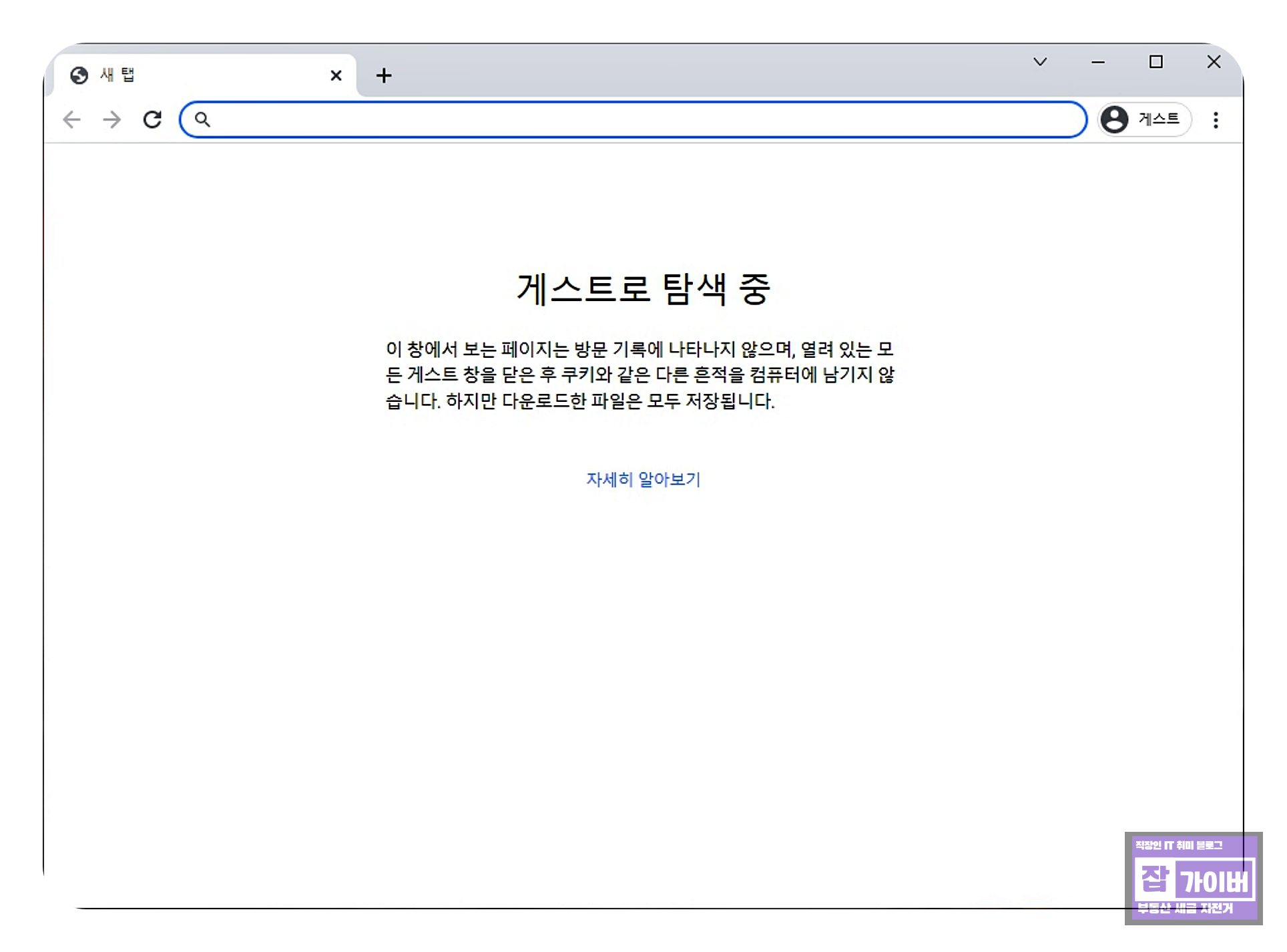Close the browser window
This screenshot has width=1287, height=952.
1214,62
